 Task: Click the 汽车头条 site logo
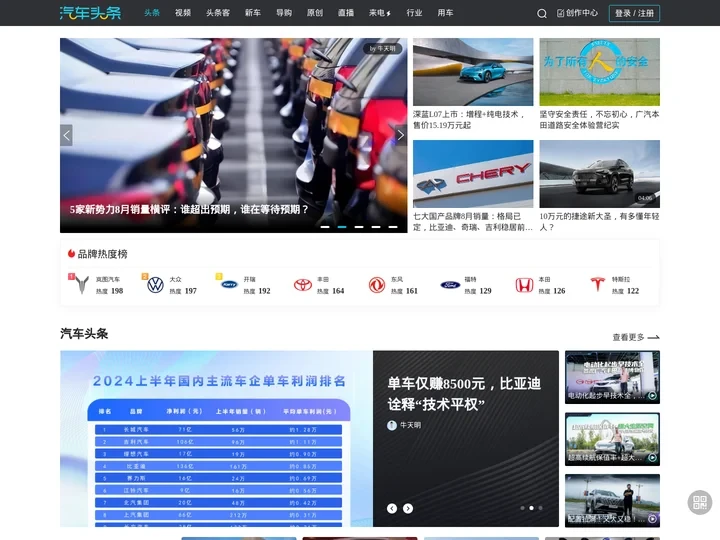(90, 13)
